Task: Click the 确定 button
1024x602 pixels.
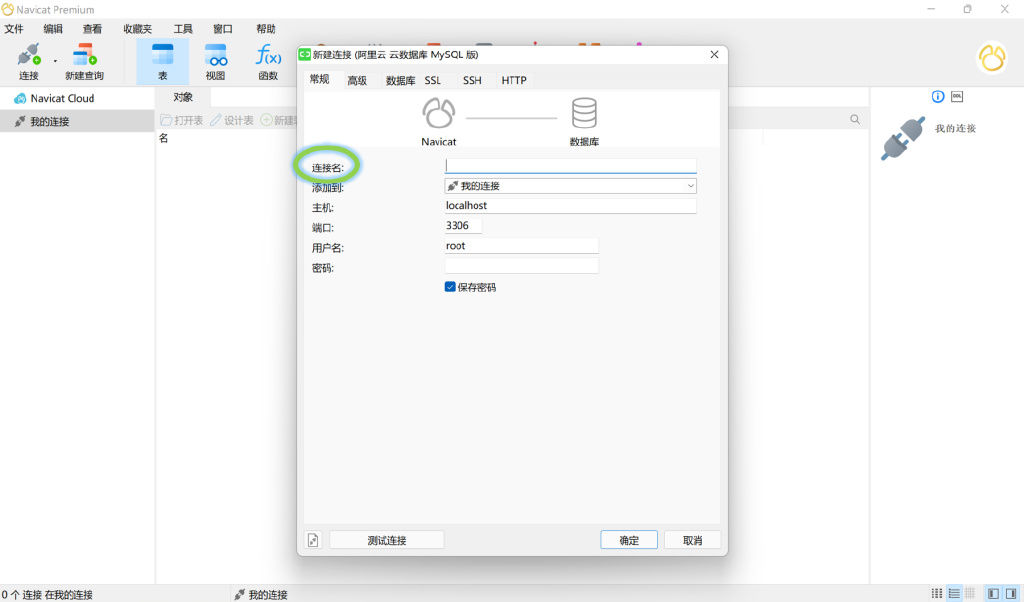Action: click(629, 540)
